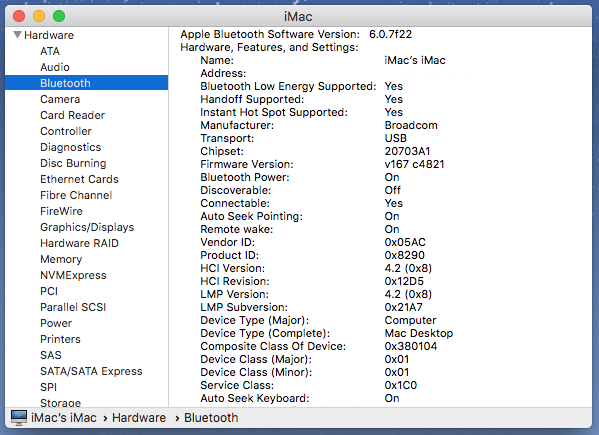Screen dimensions: 599x435
Task: Click the Device Type value Computer
Action: [x=410, y=320]
